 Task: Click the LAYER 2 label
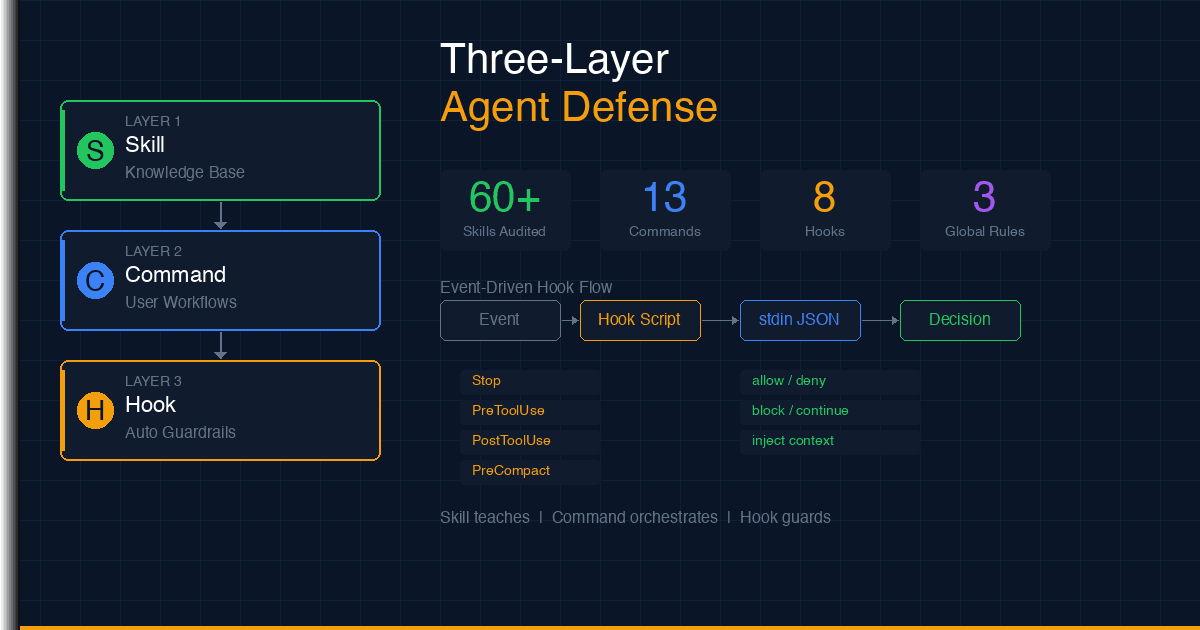(153, 251)
